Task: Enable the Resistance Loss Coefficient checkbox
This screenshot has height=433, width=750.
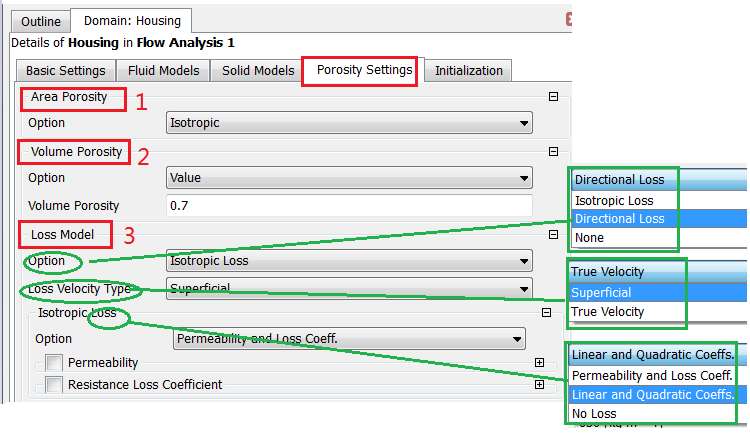Action: [54, 385]
